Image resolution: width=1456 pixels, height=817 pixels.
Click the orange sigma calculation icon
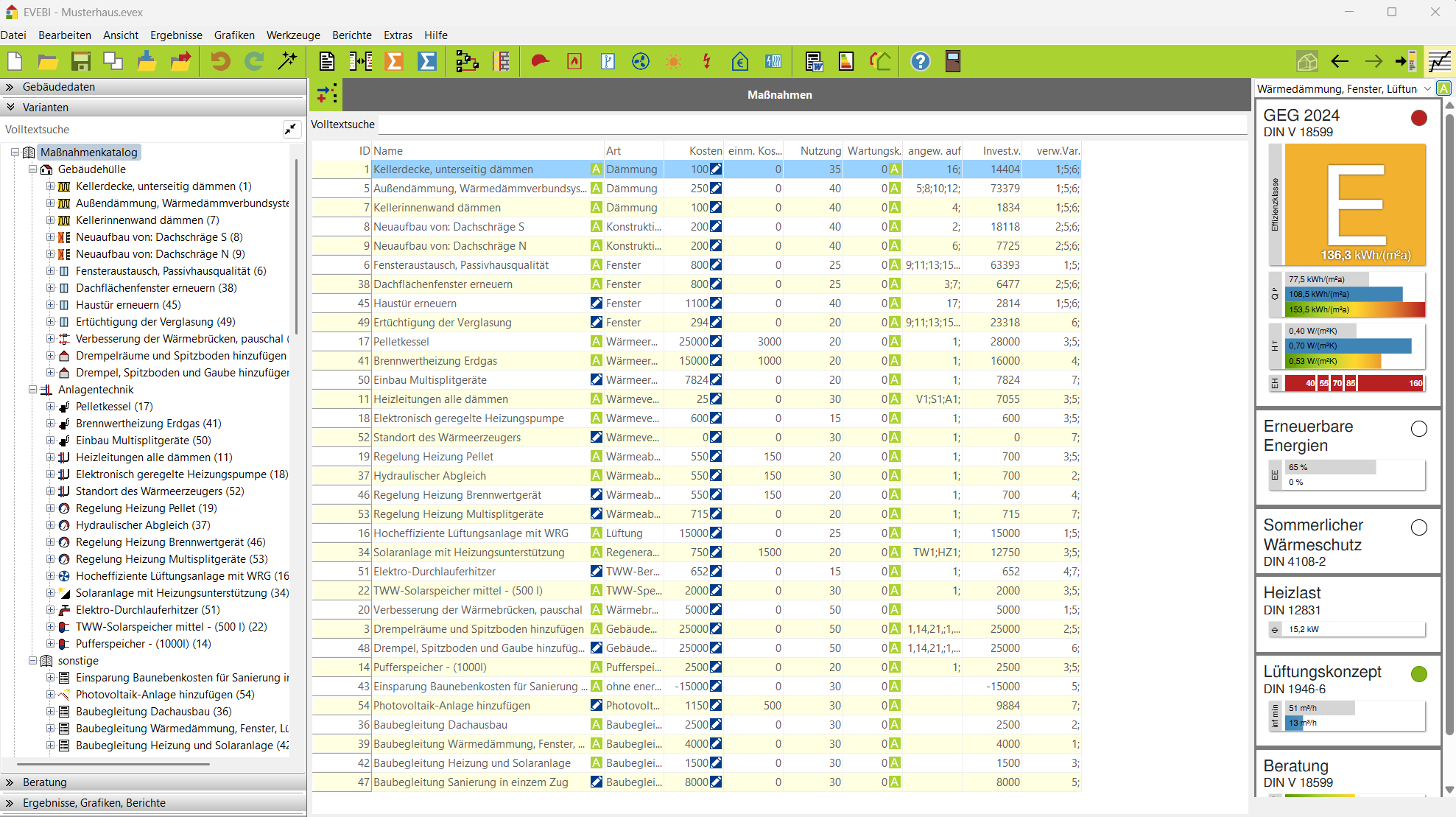coord(394,62)
